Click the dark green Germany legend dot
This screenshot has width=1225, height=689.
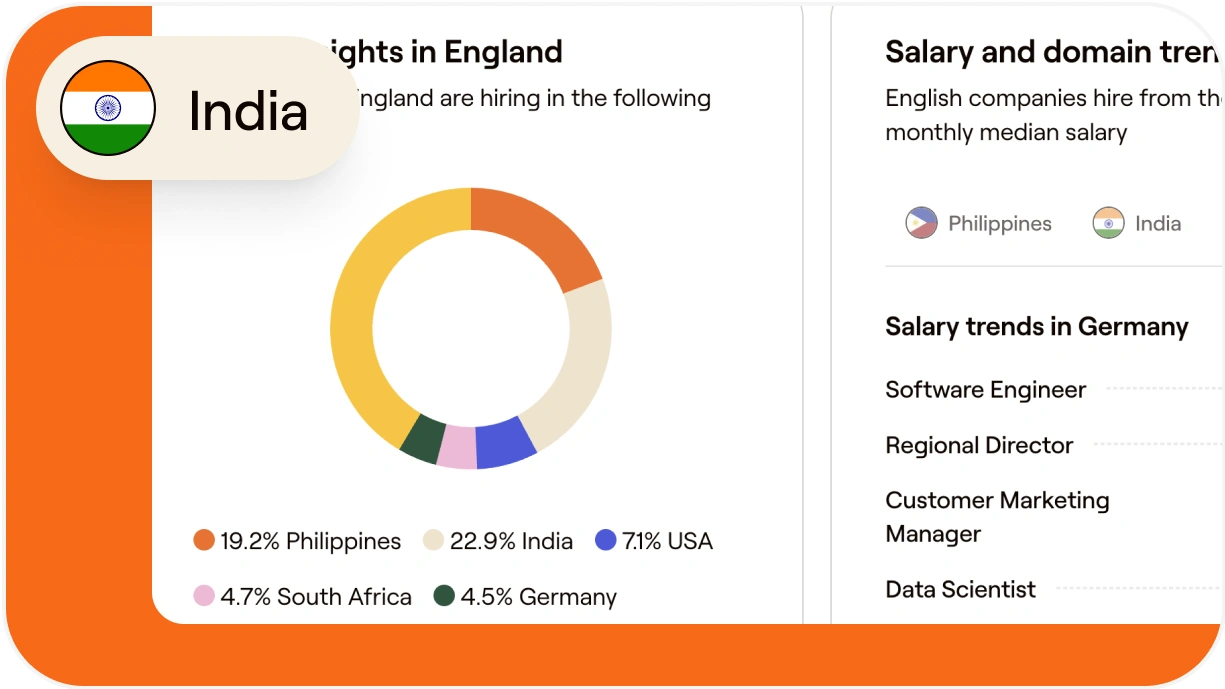pos(444,596)
